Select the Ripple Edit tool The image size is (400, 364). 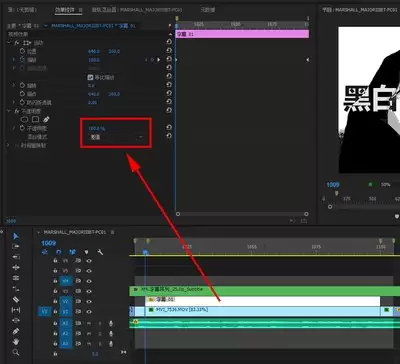pyautogui.click(x=16, y=267)
